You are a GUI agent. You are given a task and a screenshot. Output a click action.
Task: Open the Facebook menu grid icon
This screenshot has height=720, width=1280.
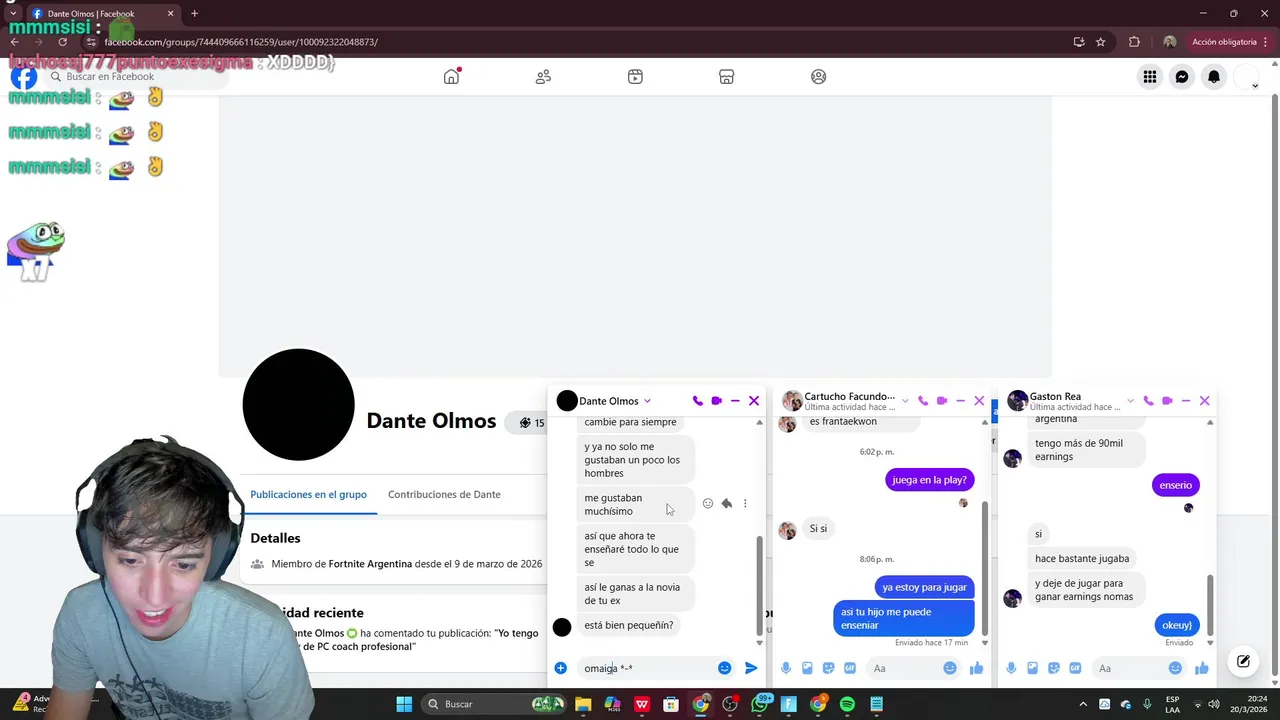pos(1150,77)
